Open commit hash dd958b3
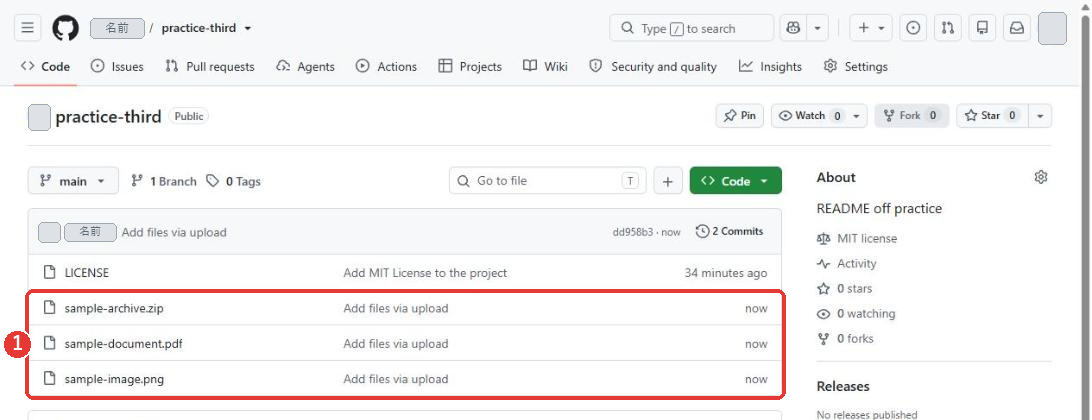This screenshot has width=1092, height=420. point(633,232)
